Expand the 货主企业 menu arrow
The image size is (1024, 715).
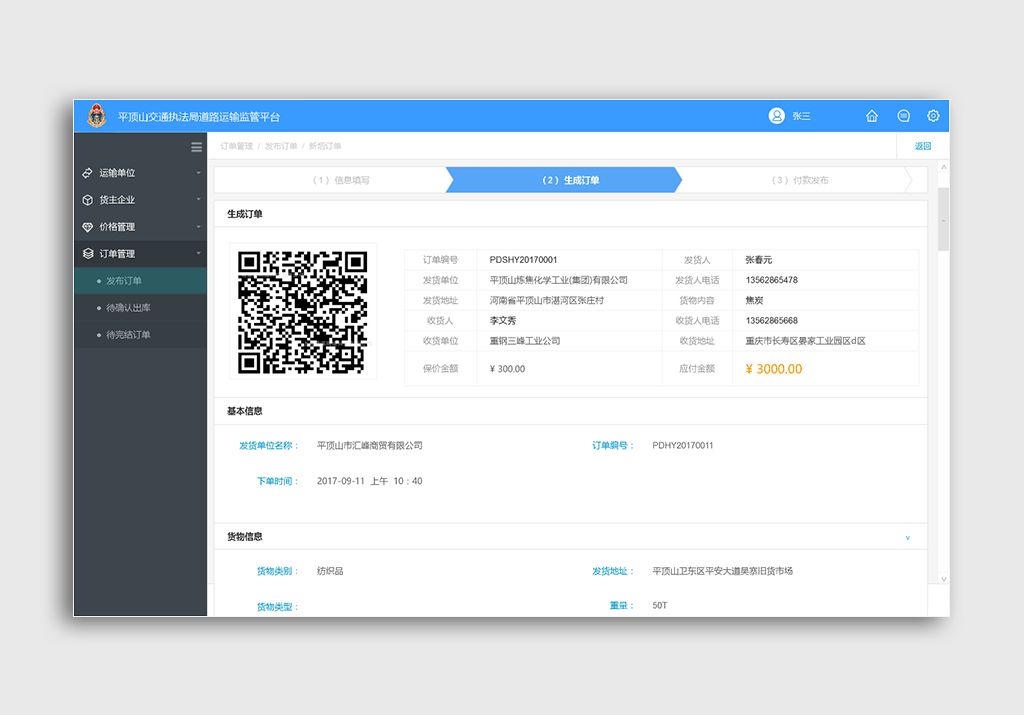[199, 200]
